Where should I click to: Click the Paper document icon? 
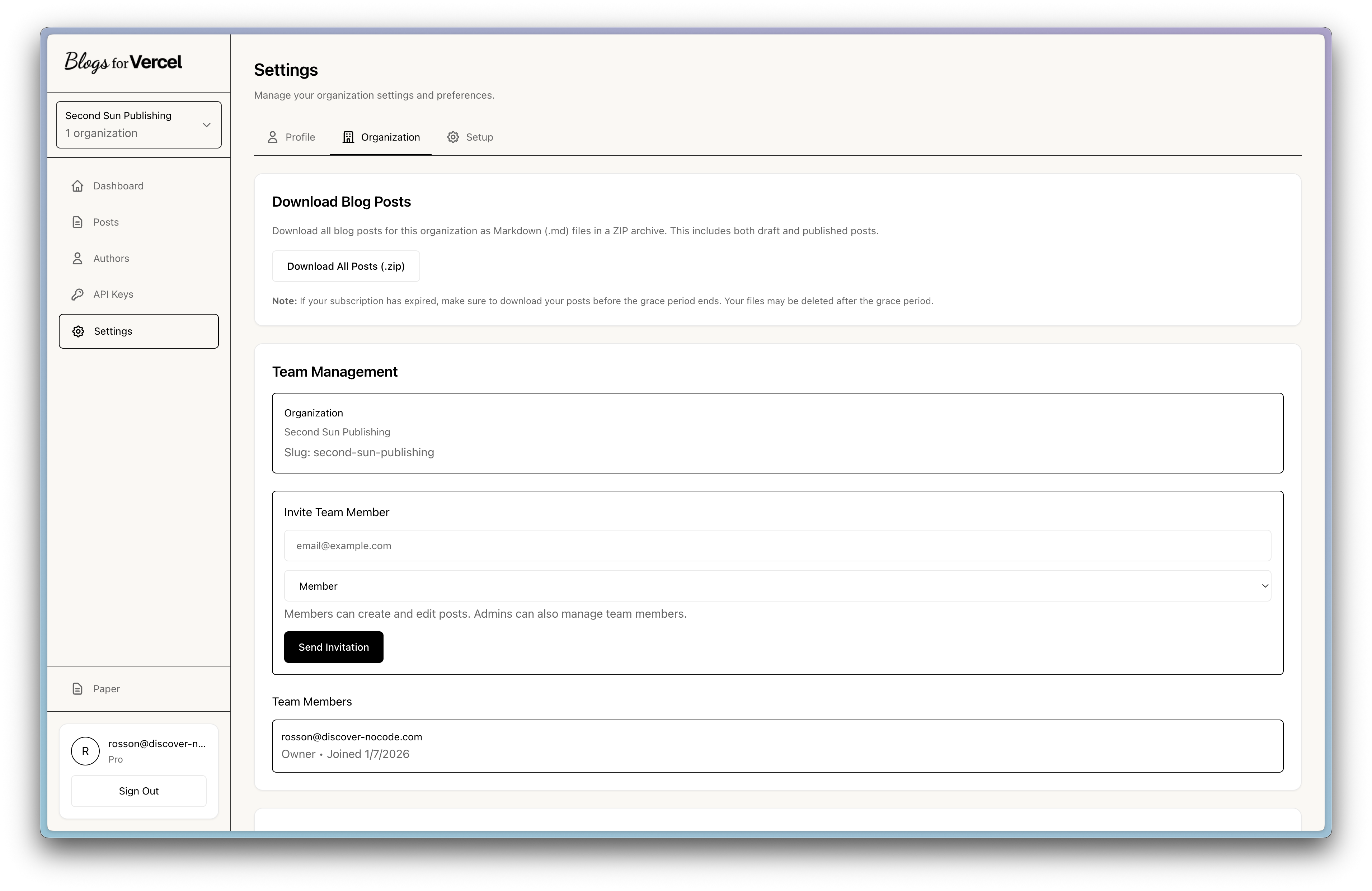[x=77, y=689]
